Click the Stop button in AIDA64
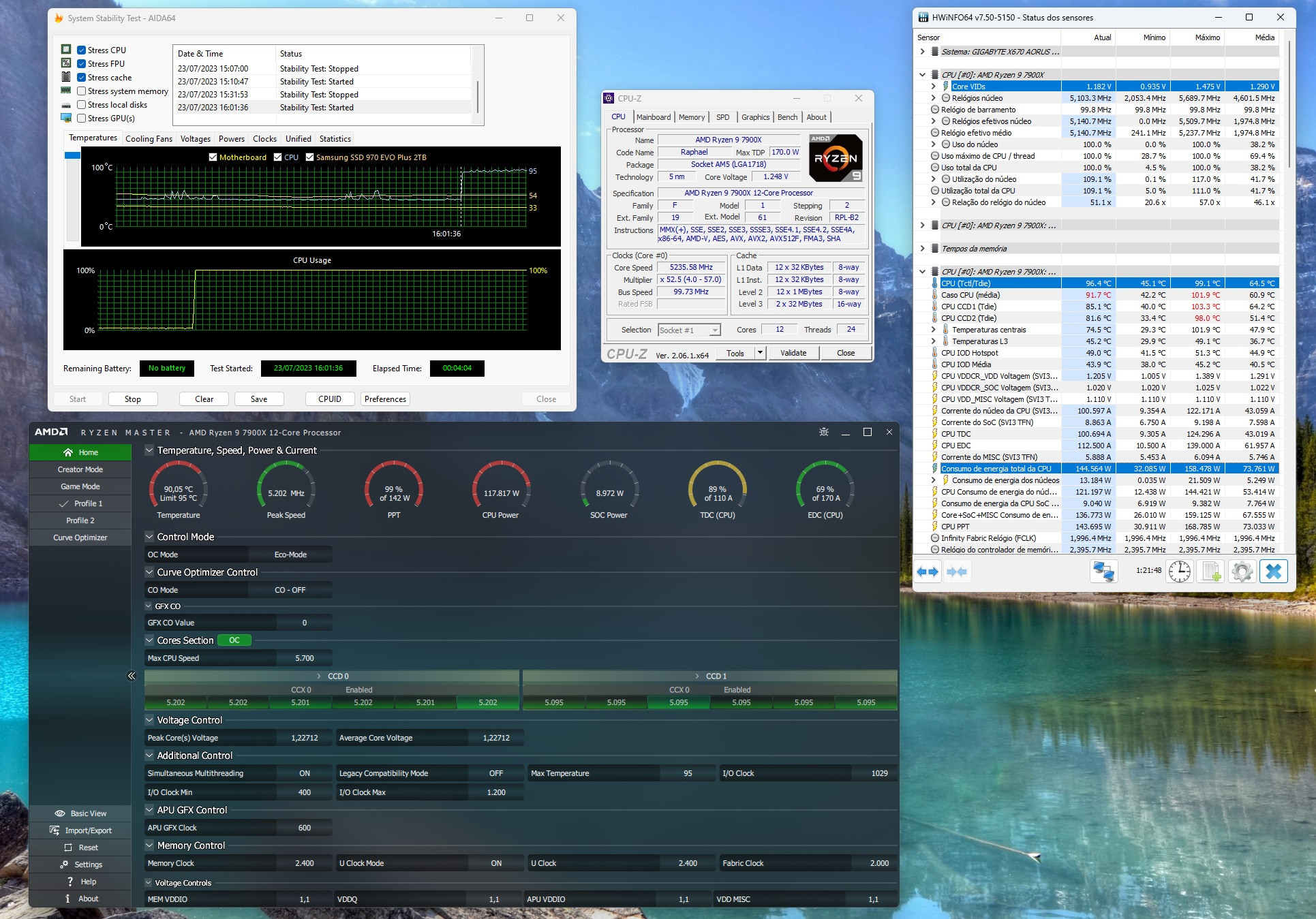Image resolution: width=1316 pixels, height=919 pixels. [133, 399]
